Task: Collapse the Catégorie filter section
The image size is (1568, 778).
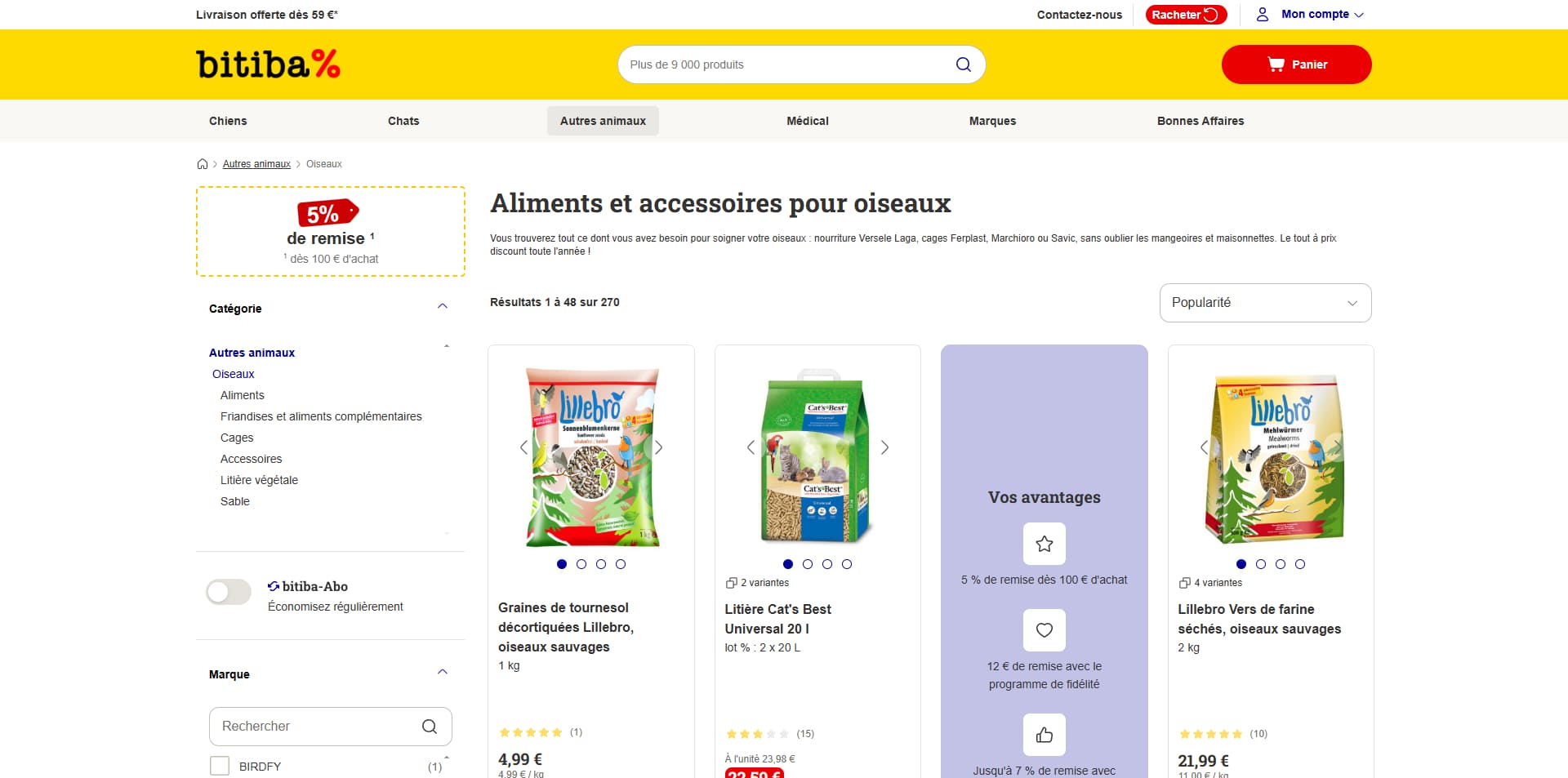Action: coord(443,307)
